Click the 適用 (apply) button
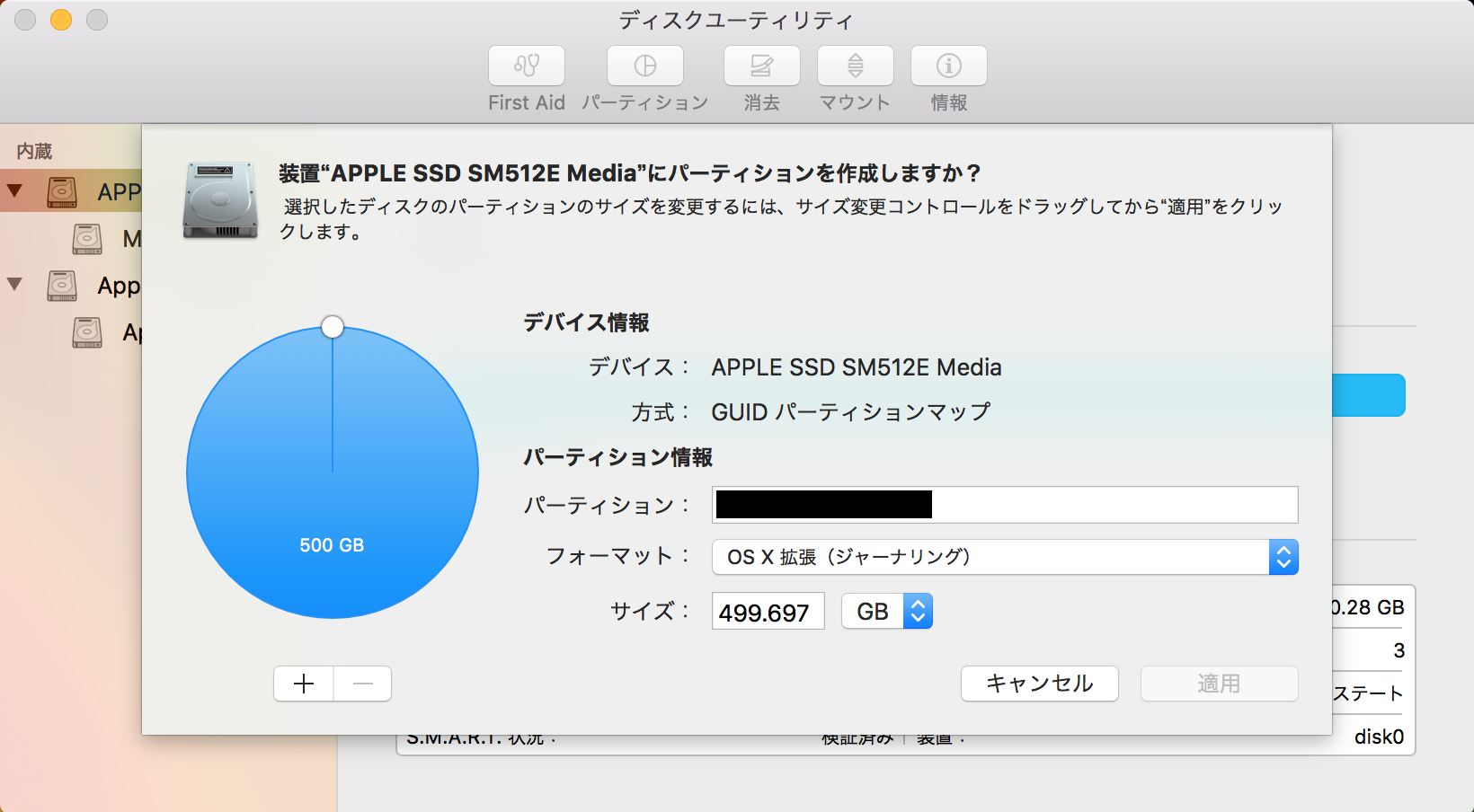This screenshot has width=1474, height=812. [x=1220, y=684]
